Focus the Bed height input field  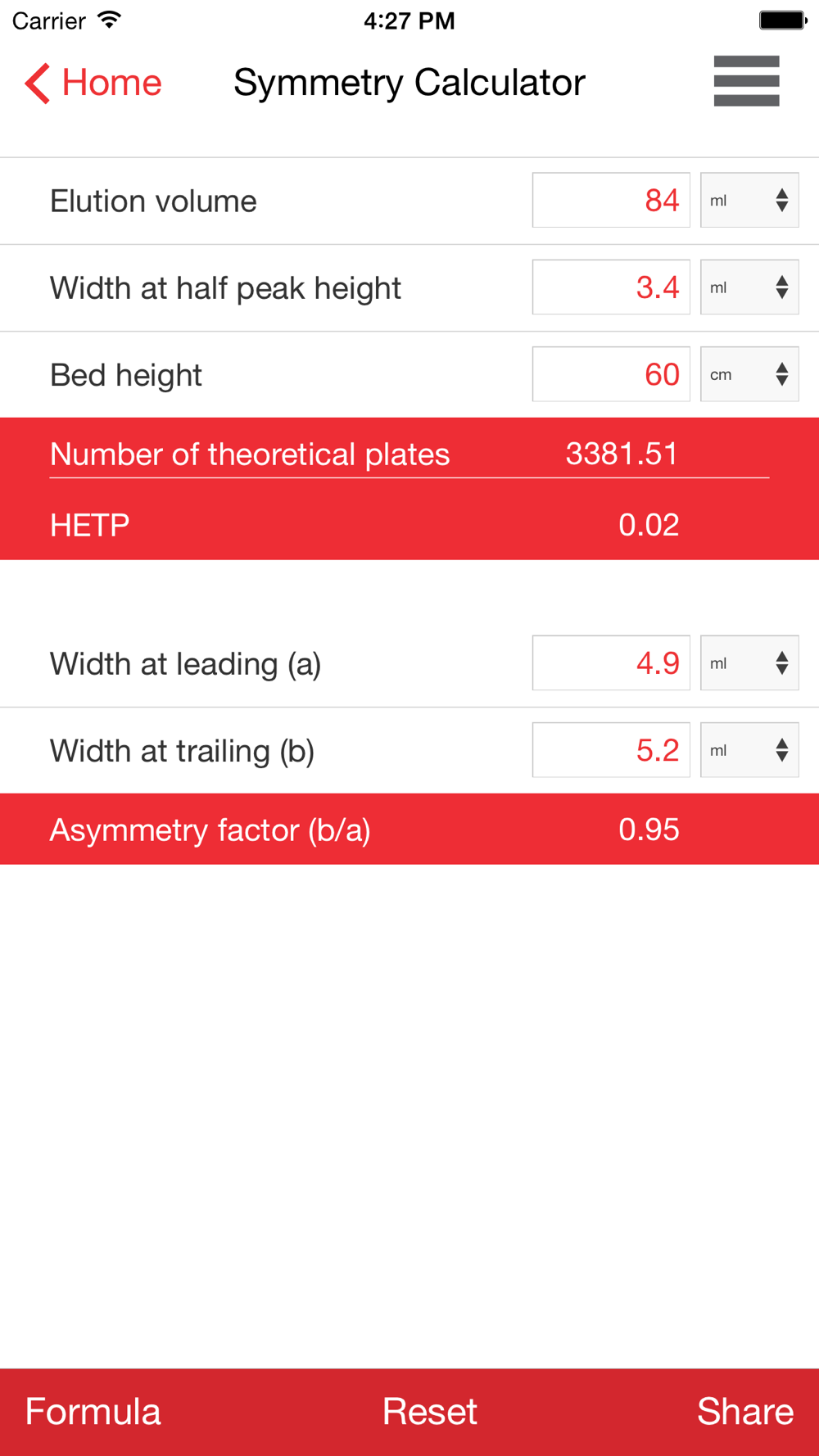click(611, 374)
